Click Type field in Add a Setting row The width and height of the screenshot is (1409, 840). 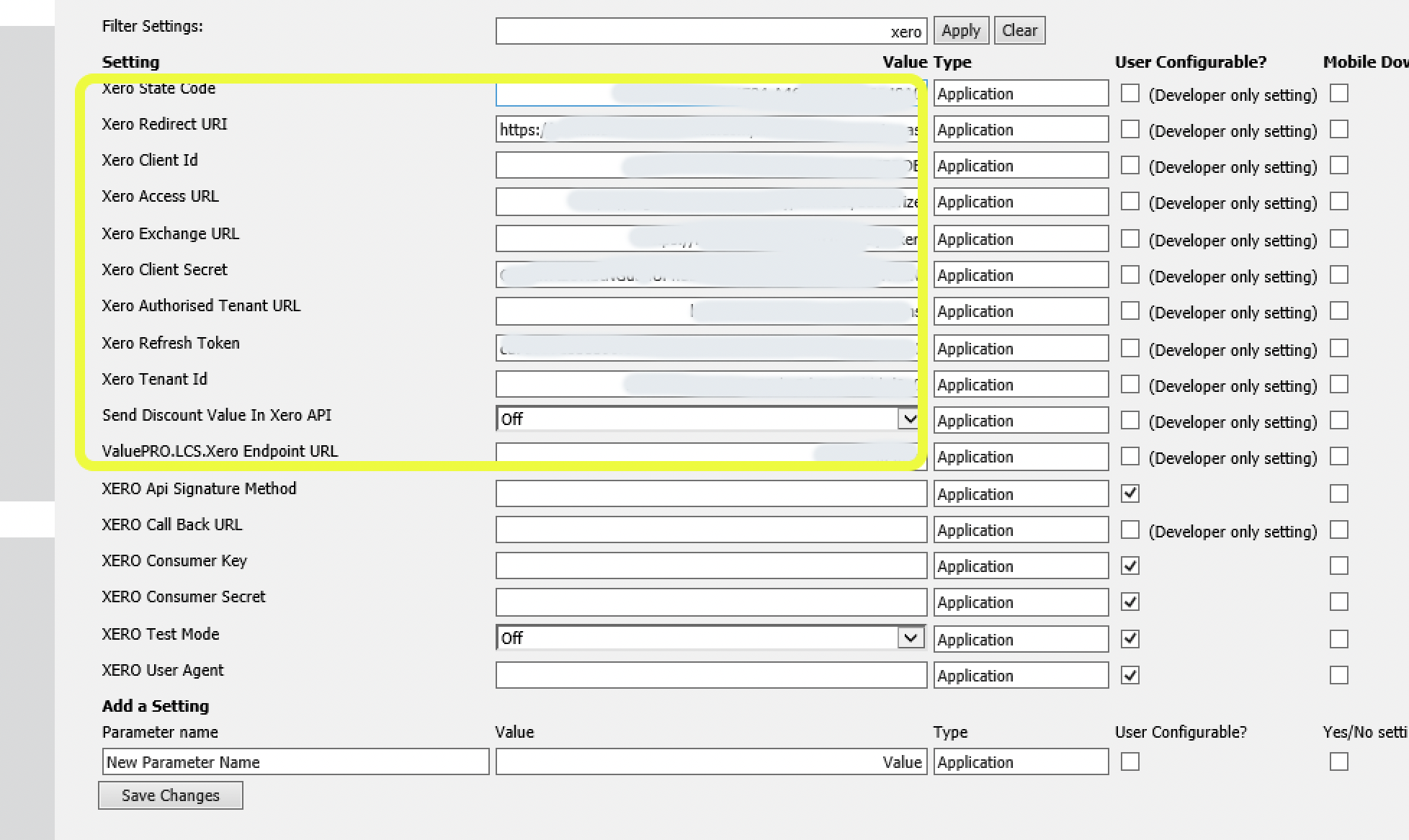(1021, 761)
